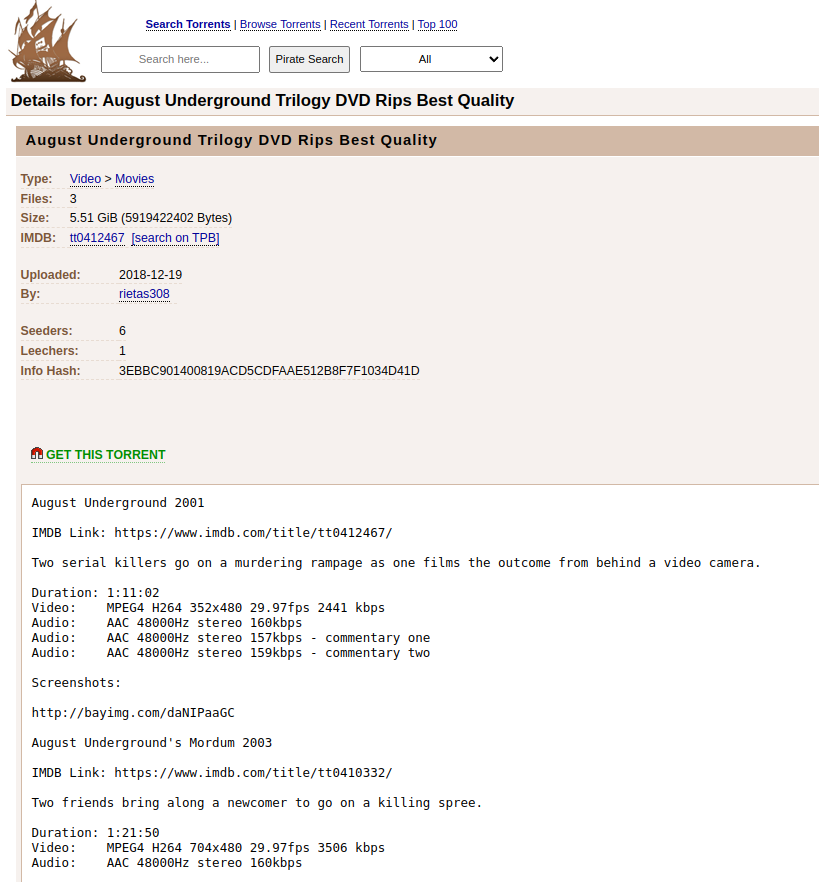Expand the All category dropdown
Viewport: 819px width, 882px height.
[431, 59]
